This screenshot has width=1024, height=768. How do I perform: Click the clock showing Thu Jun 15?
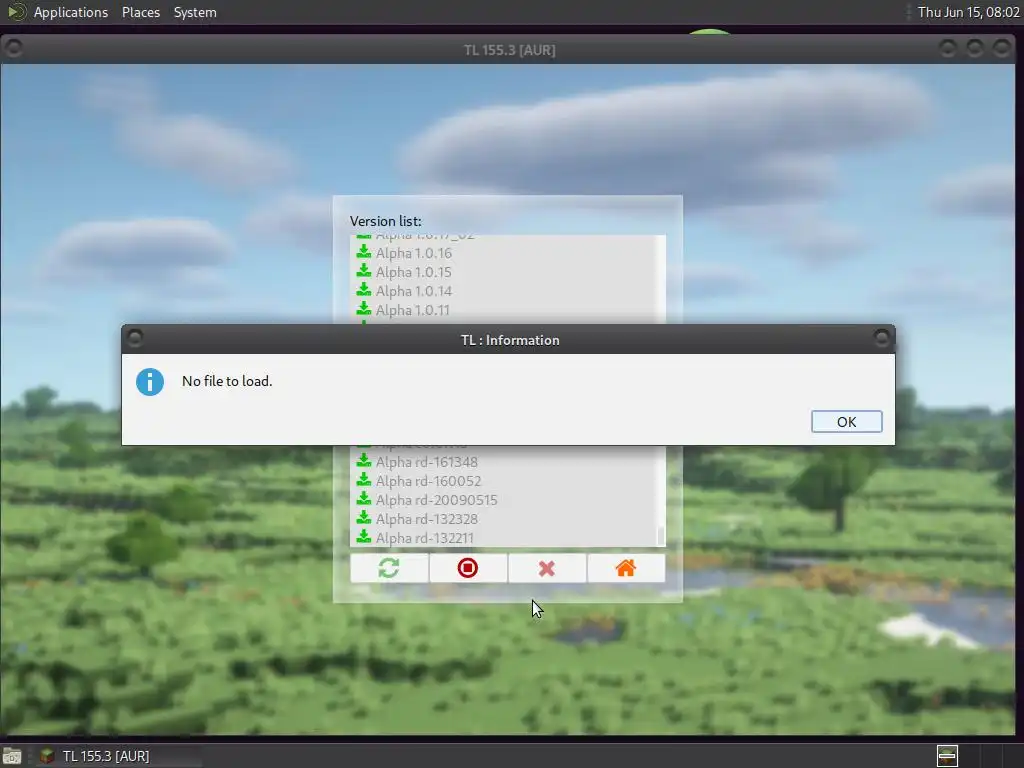pyautogui.click(x=968, y=12)
